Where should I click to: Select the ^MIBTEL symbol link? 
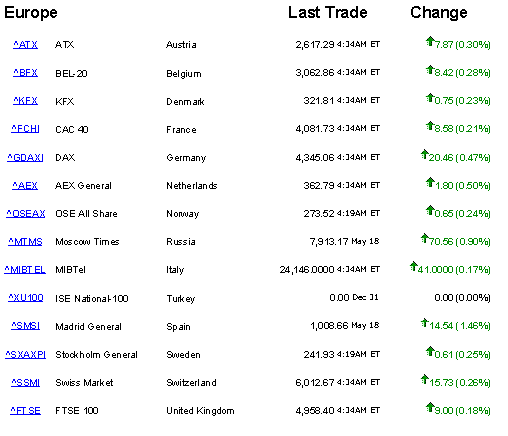25,270
